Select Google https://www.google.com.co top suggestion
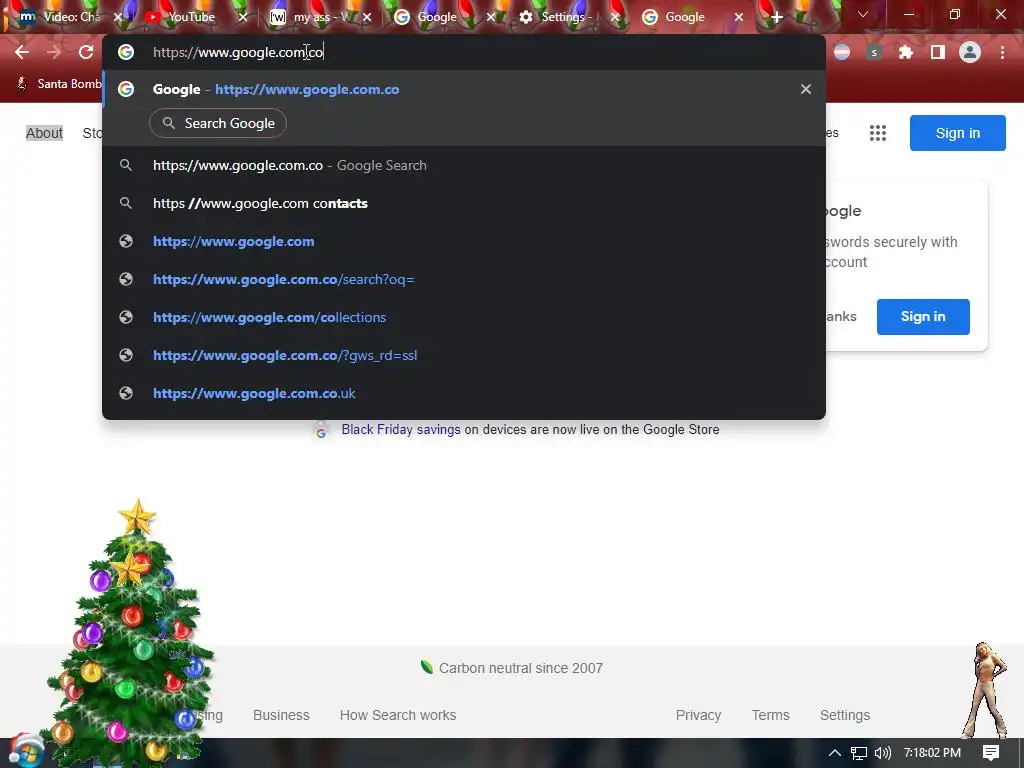The width and height of the screenshot is (1024, 768). 464,89
